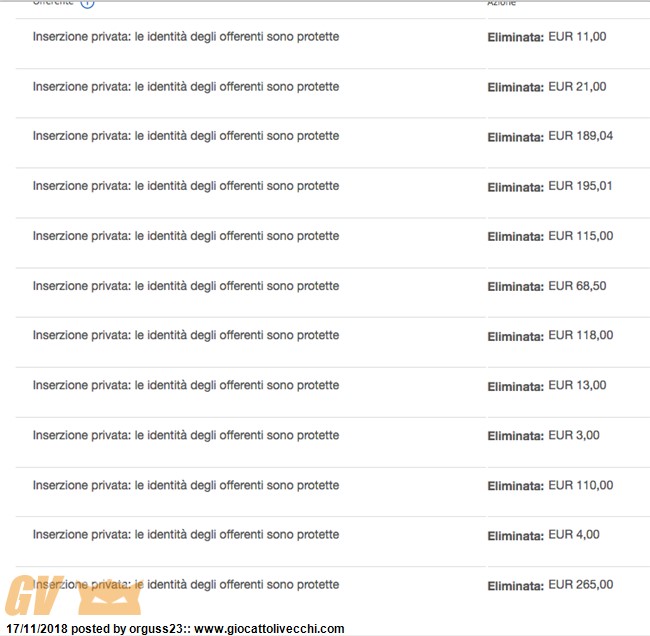
Task: Click the EUR 13,00 removed bid amount
Action: [x=577, y=386]
